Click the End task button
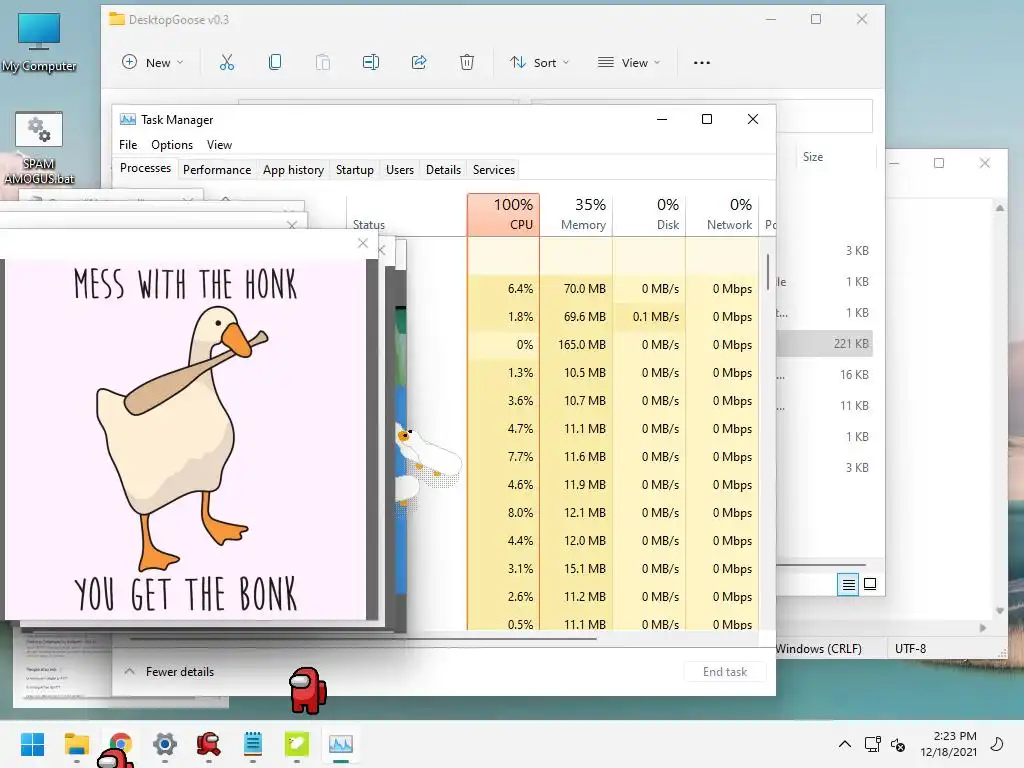 [x=725, y=671]
